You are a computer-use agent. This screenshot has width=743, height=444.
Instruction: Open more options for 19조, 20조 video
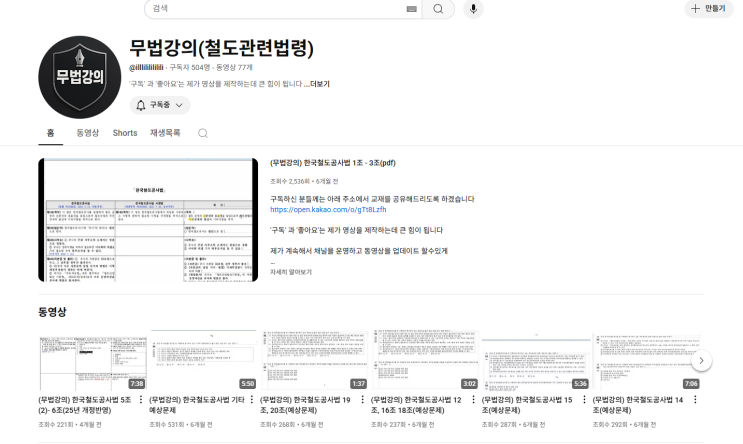(x=362, y=400)
